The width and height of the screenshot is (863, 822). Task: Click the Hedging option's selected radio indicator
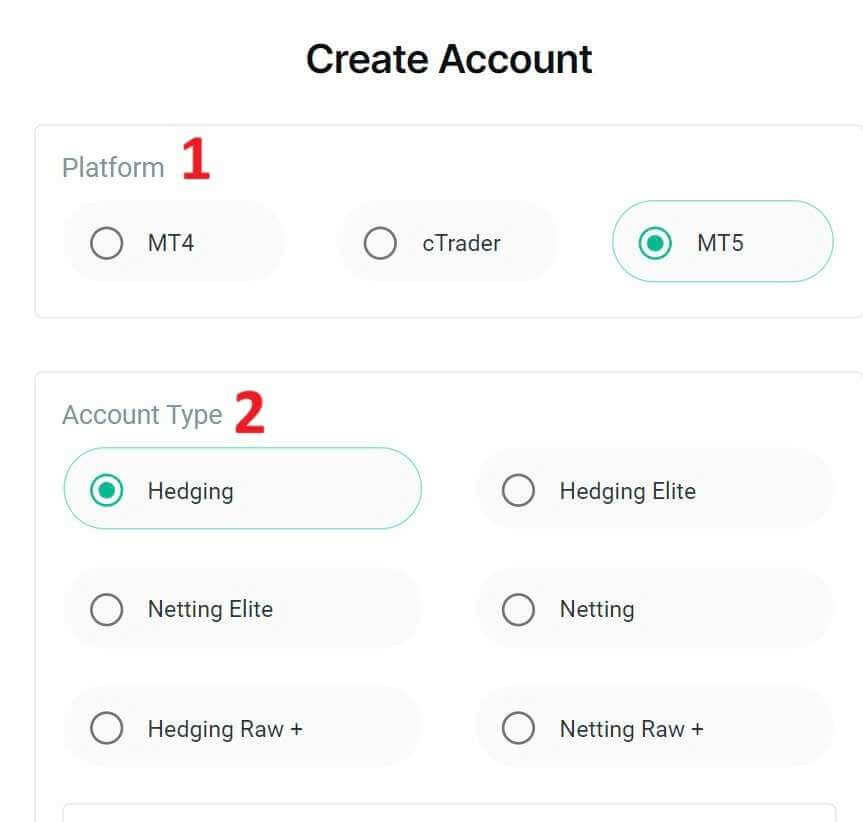(x=107, y=490)
